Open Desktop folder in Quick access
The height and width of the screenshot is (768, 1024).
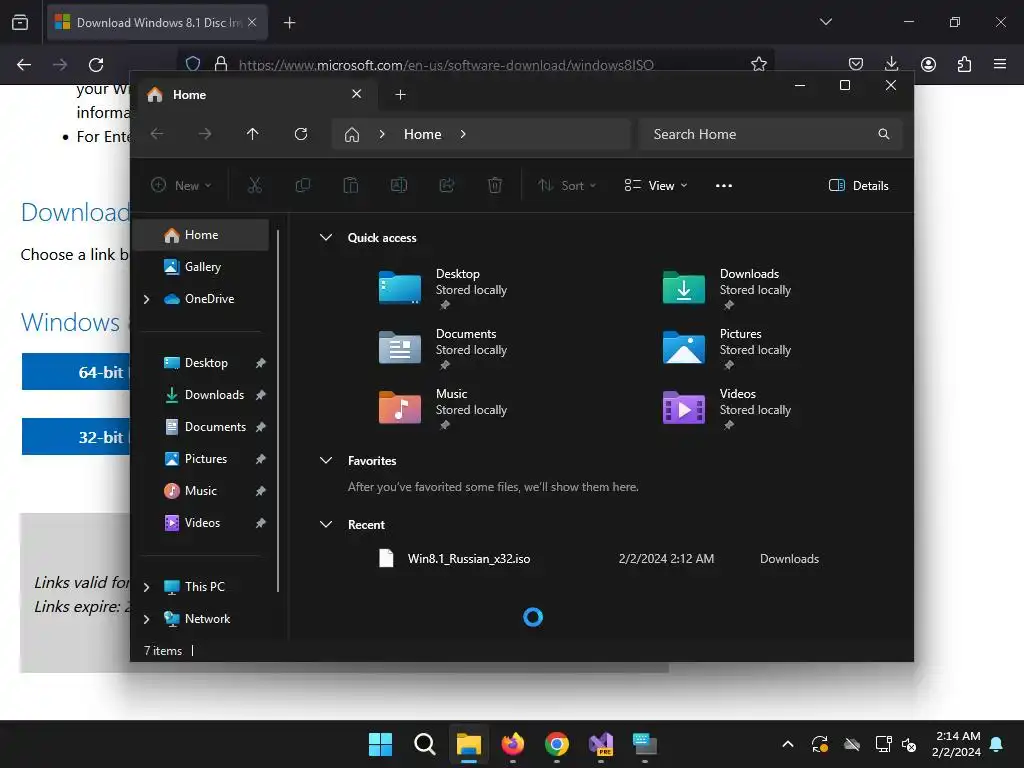[443, 288]
